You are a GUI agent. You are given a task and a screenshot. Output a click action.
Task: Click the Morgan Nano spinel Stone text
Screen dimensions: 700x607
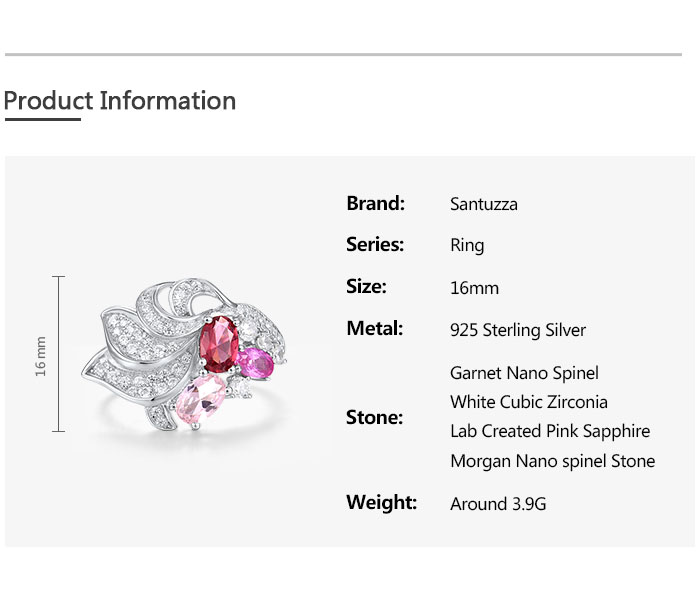tap(553, 461)
